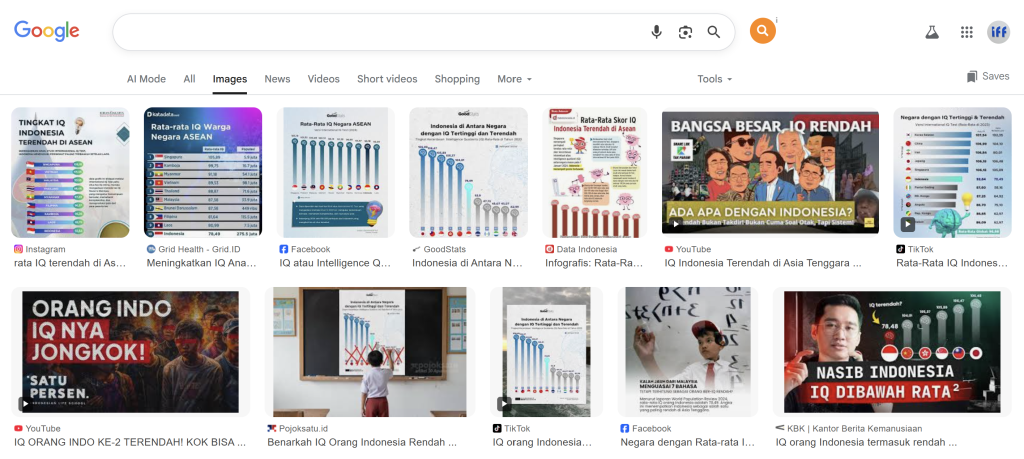Image resolution: width=1024 pixels, height=459 pixels.
Task: Open the Google account profile avatar
Action: click(998, 32)
